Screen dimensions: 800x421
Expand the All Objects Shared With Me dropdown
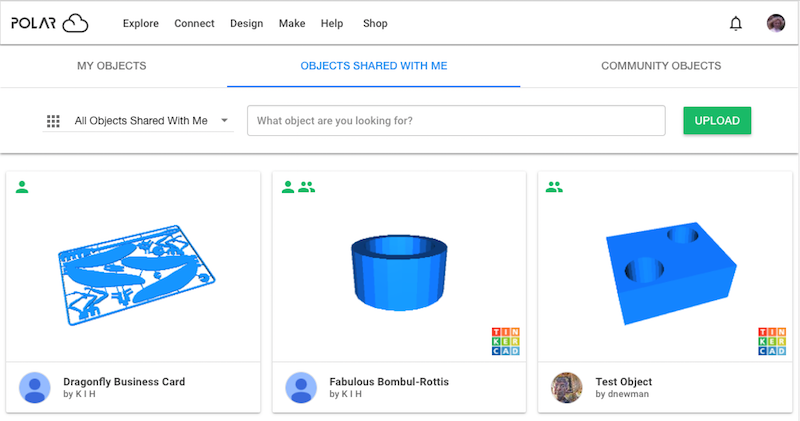pyautogui.click(x=138, y=121)
